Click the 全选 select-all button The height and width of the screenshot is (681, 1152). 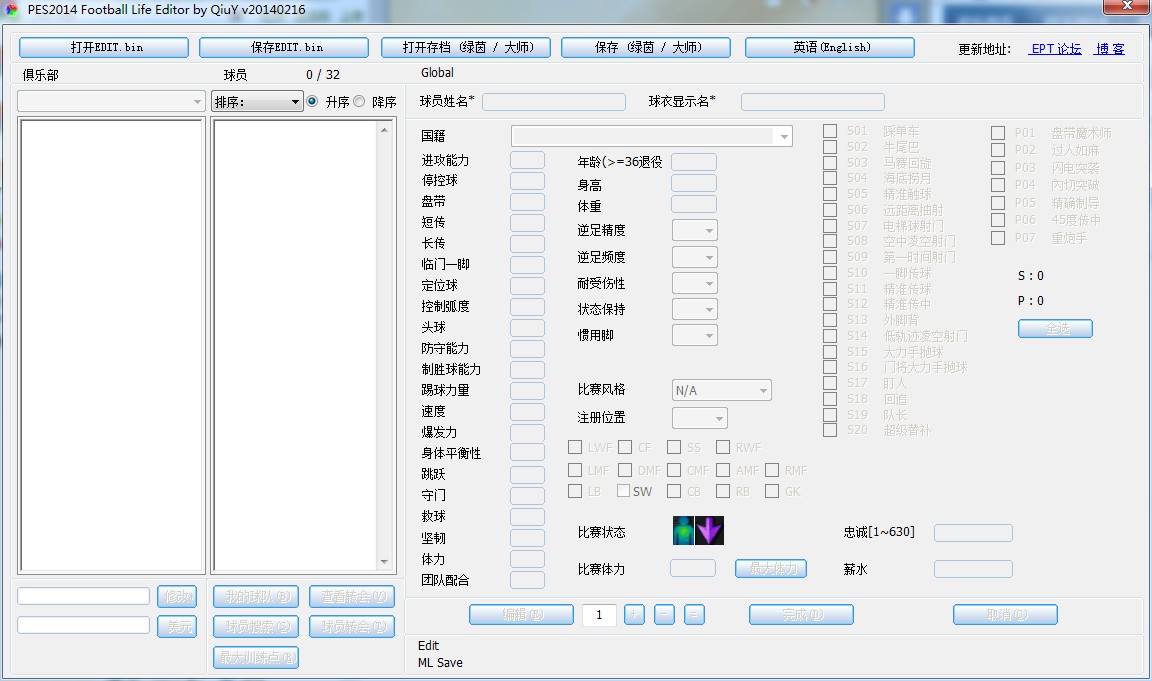pos(1056,328)
